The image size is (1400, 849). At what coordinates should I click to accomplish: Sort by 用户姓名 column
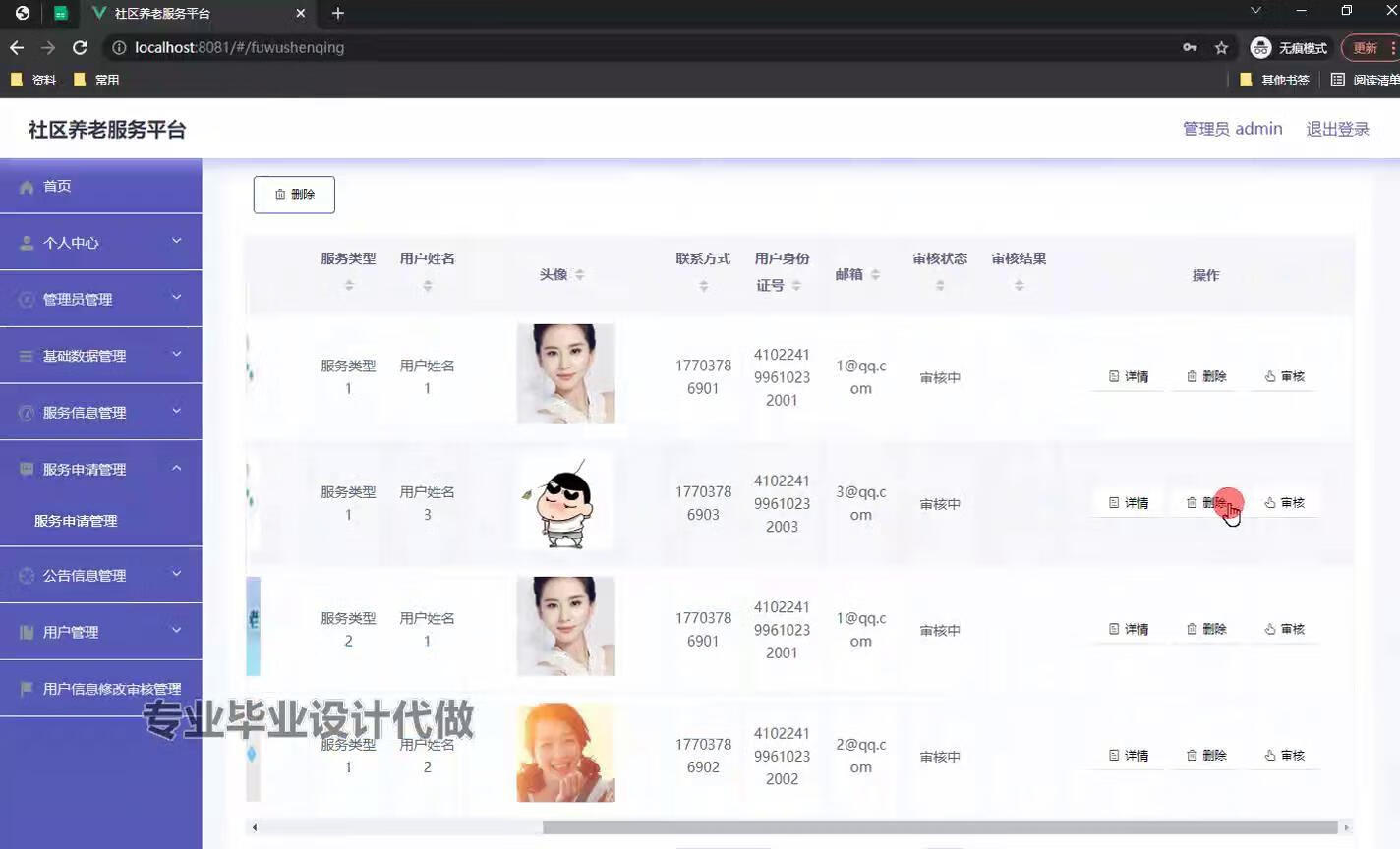(x=427, y=285)
